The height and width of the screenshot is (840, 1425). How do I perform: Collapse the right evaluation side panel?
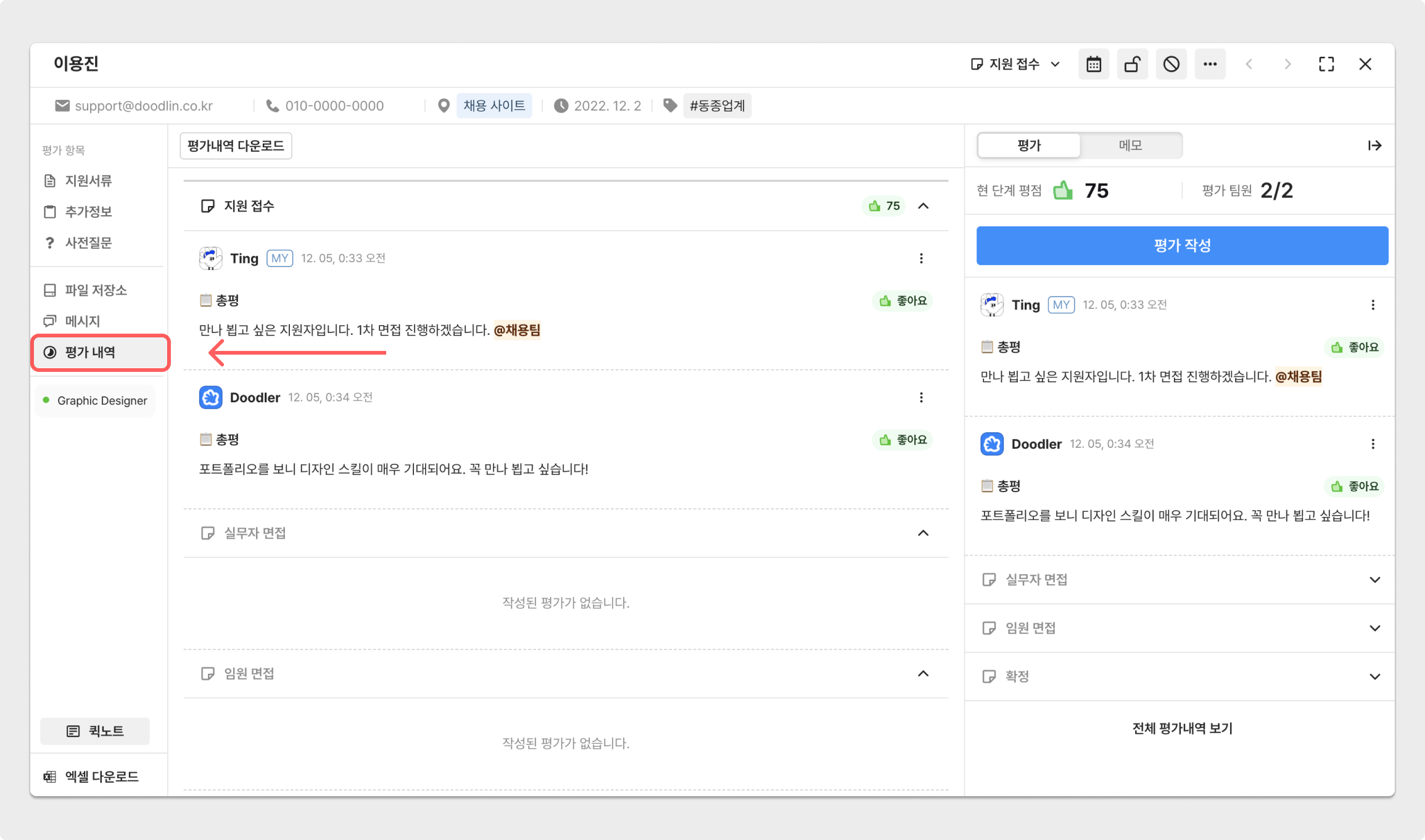(1374, 146)
